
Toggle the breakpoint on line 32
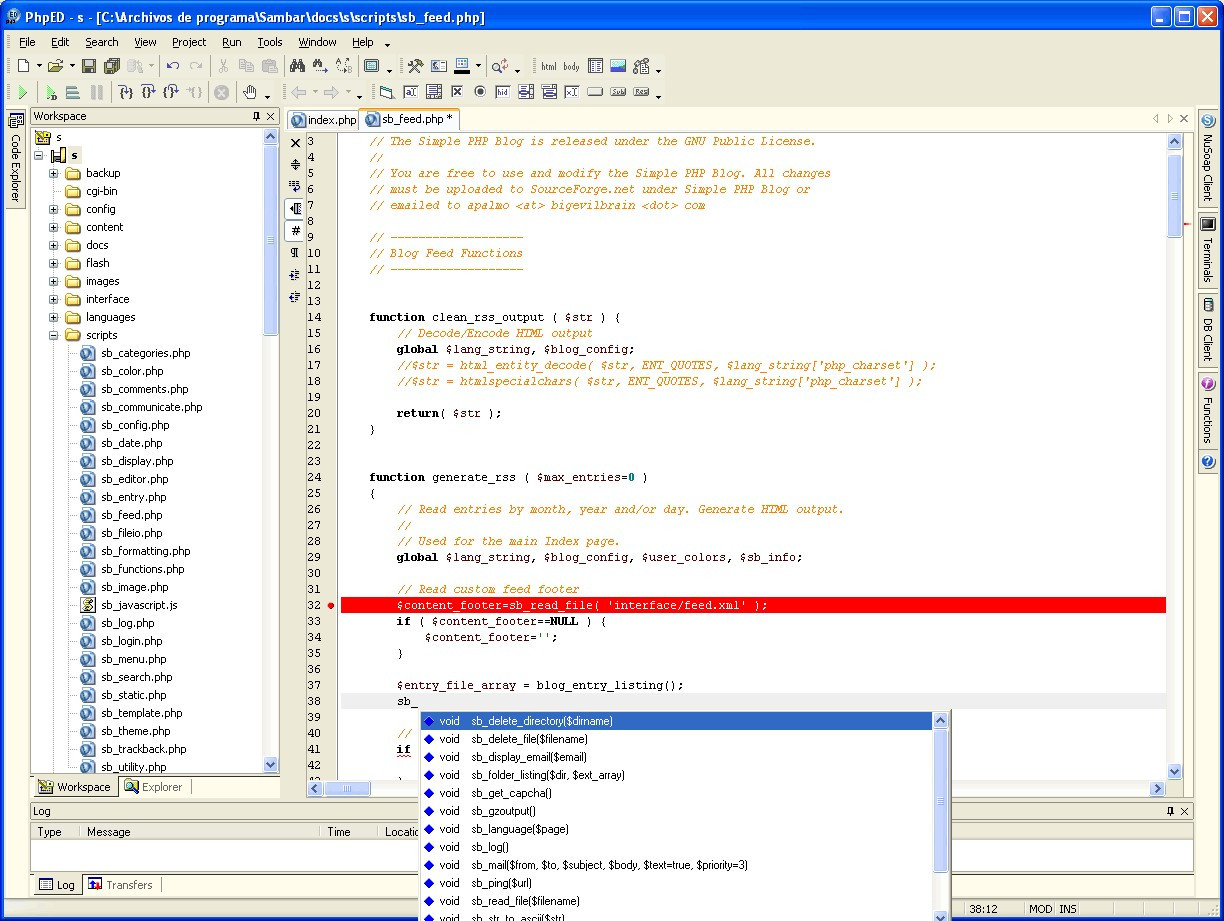331,605
